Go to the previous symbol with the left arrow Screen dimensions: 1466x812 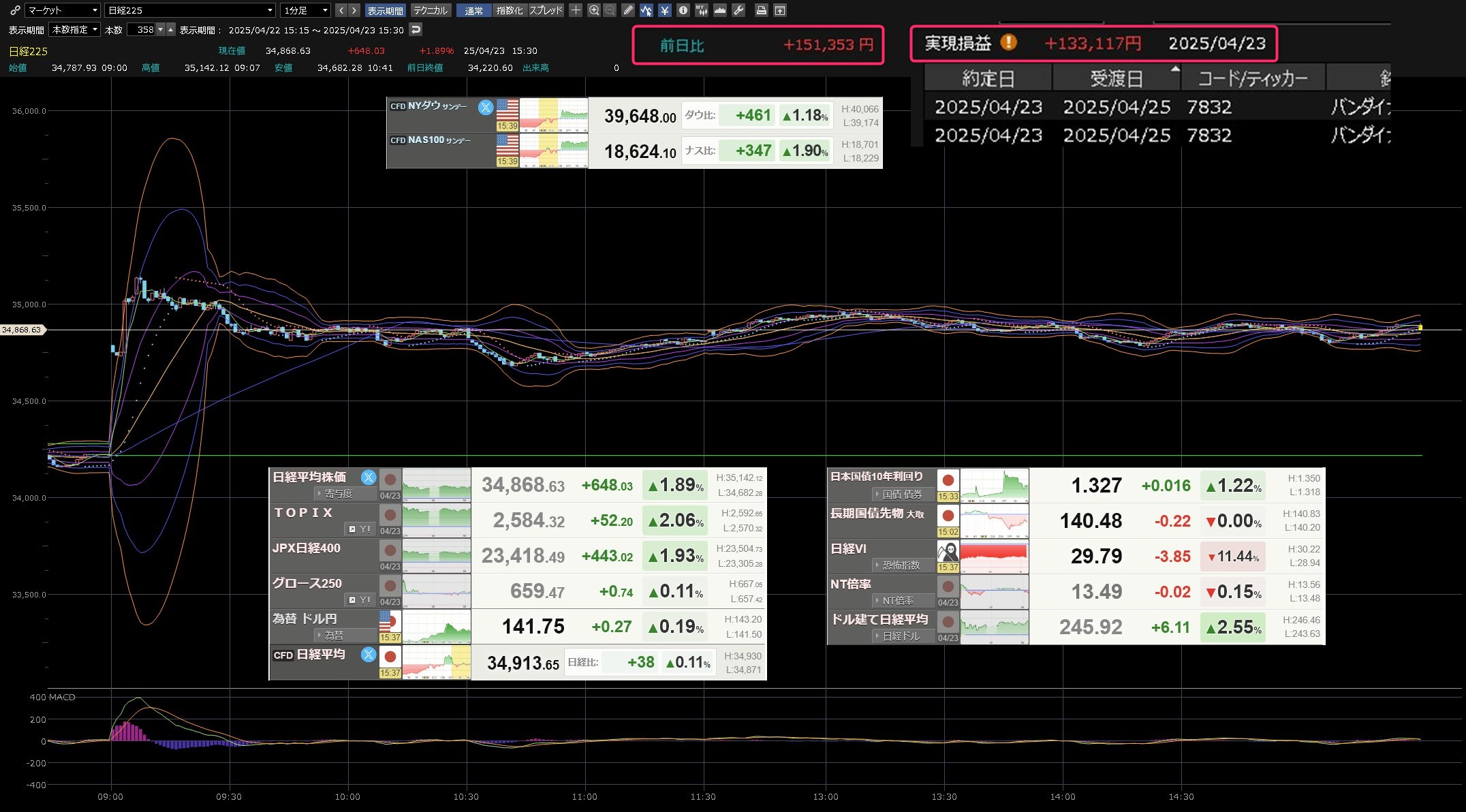[341, 10]
